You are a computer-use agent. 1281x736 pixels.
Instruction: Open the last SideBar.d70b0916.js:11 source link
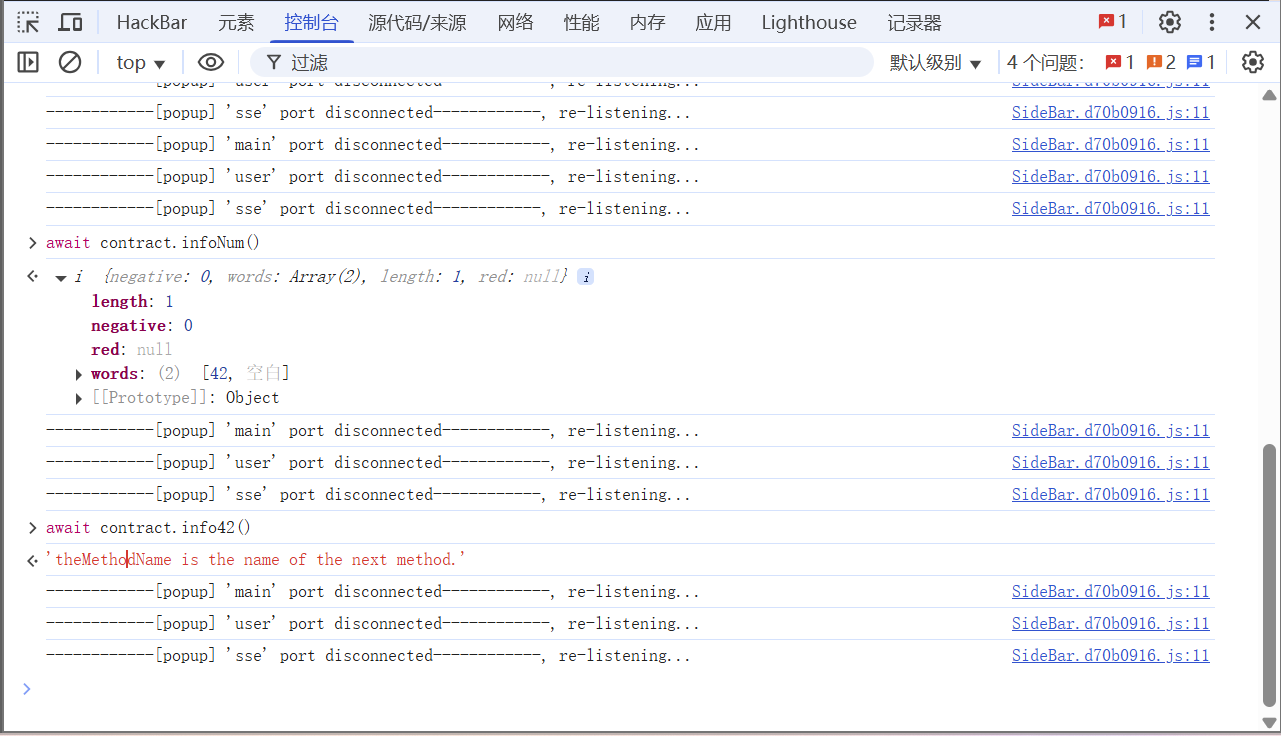(1110, 656)
